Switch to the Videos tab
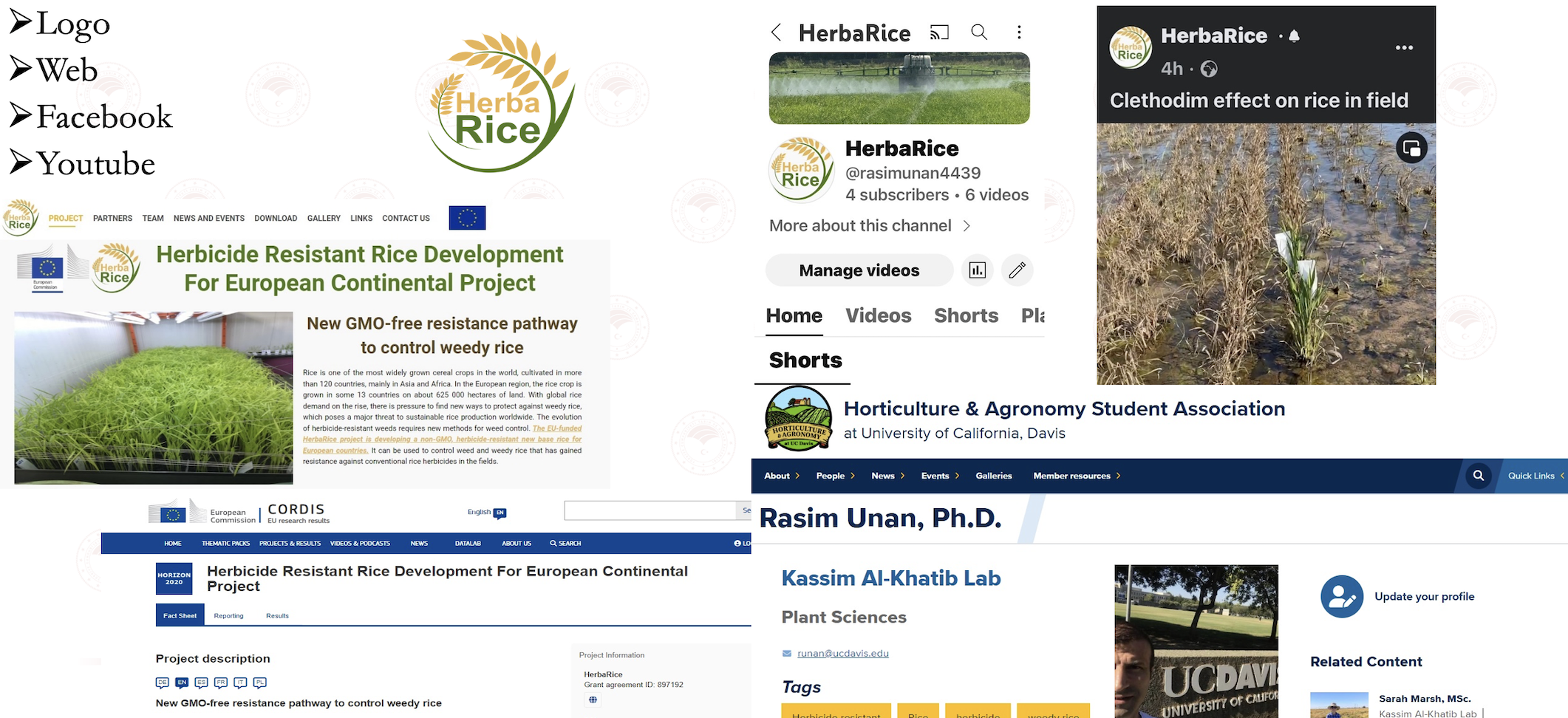 click(878, 315)
